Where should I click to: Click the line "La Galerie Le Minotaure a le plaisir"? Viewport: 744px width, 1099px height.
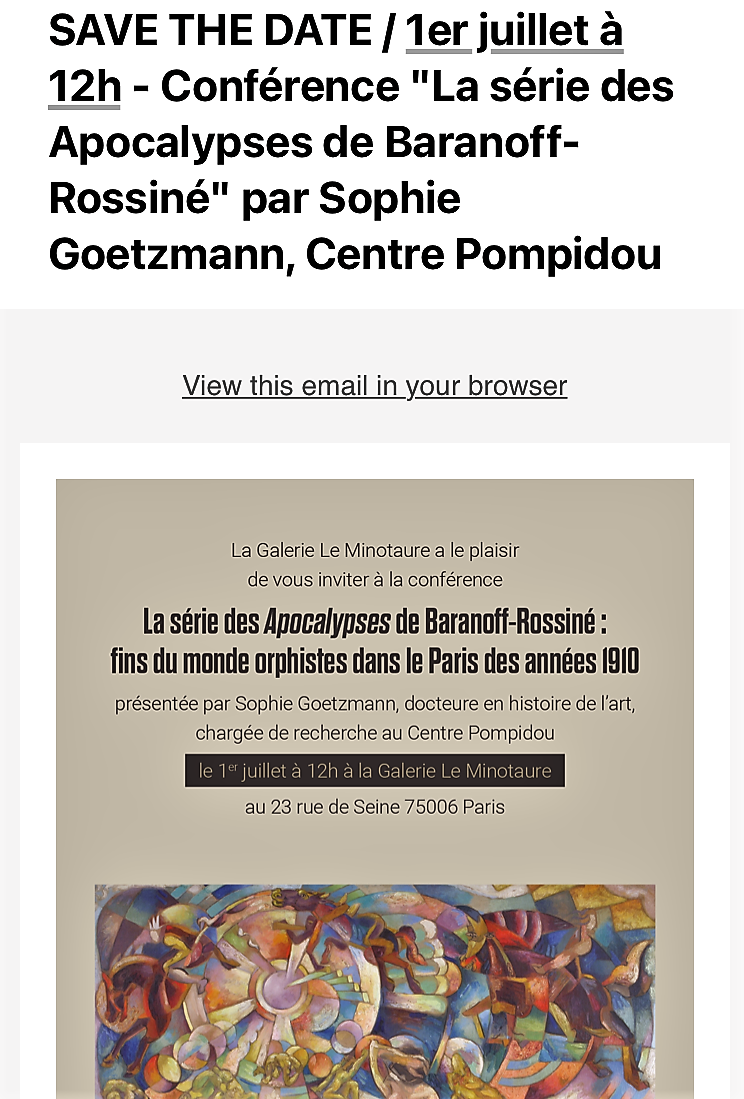click(374, 550)
